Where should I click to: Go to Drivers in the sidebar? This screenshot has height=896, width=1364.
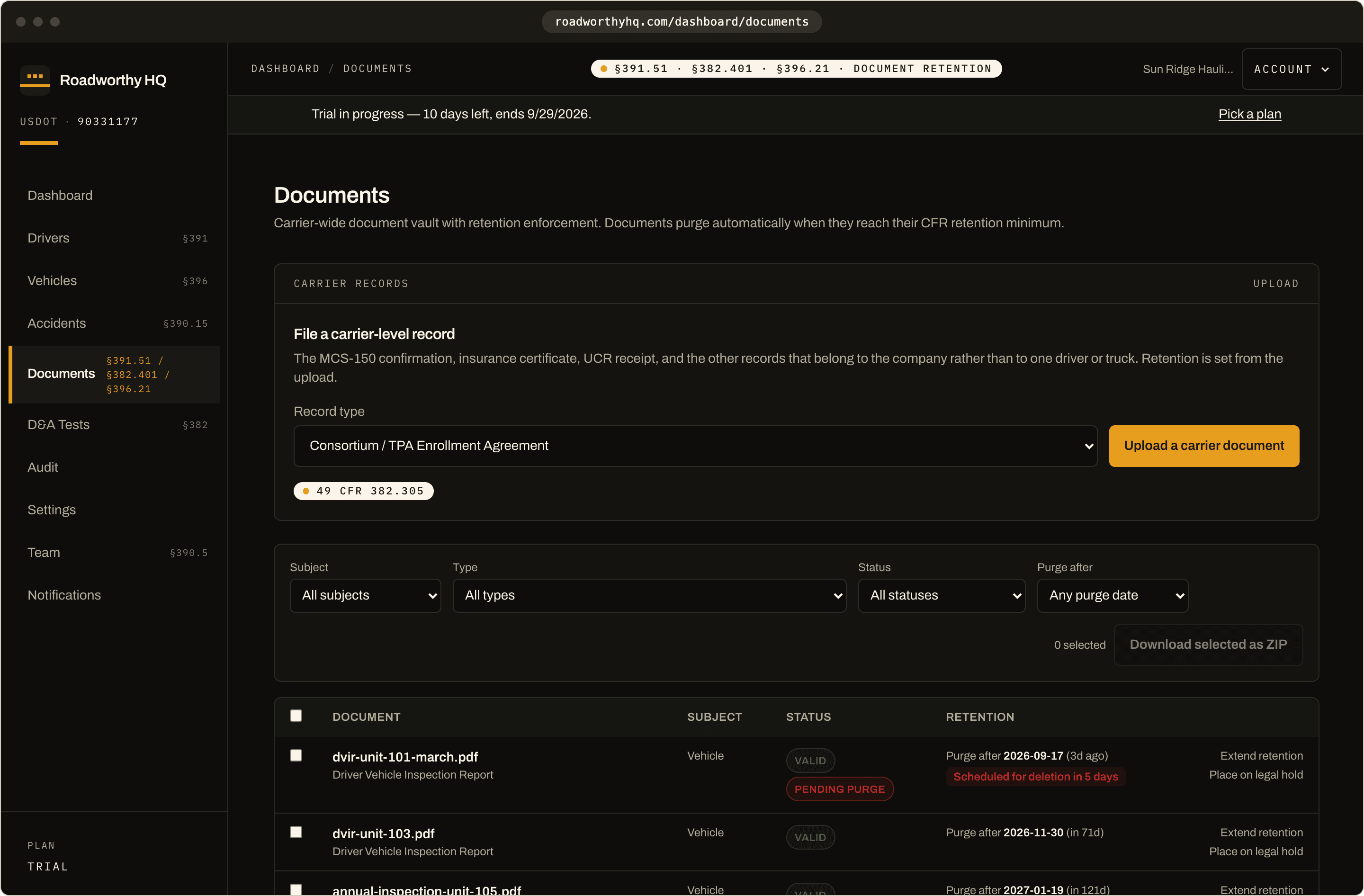pyautogui.click(x=115, y=238)
